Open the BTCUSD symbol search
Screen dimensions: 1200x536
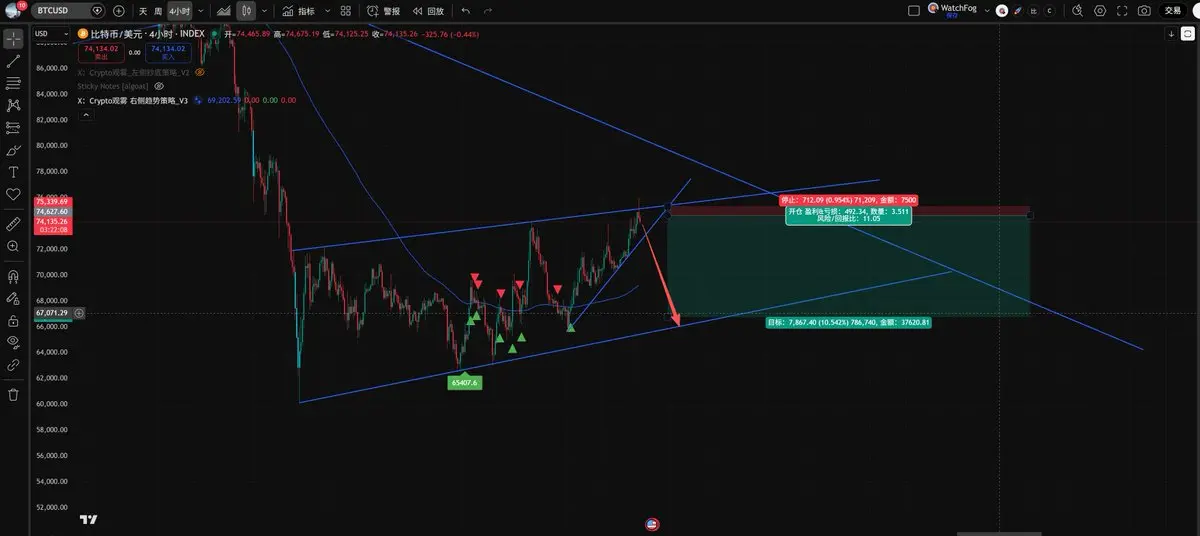[68, 10]
